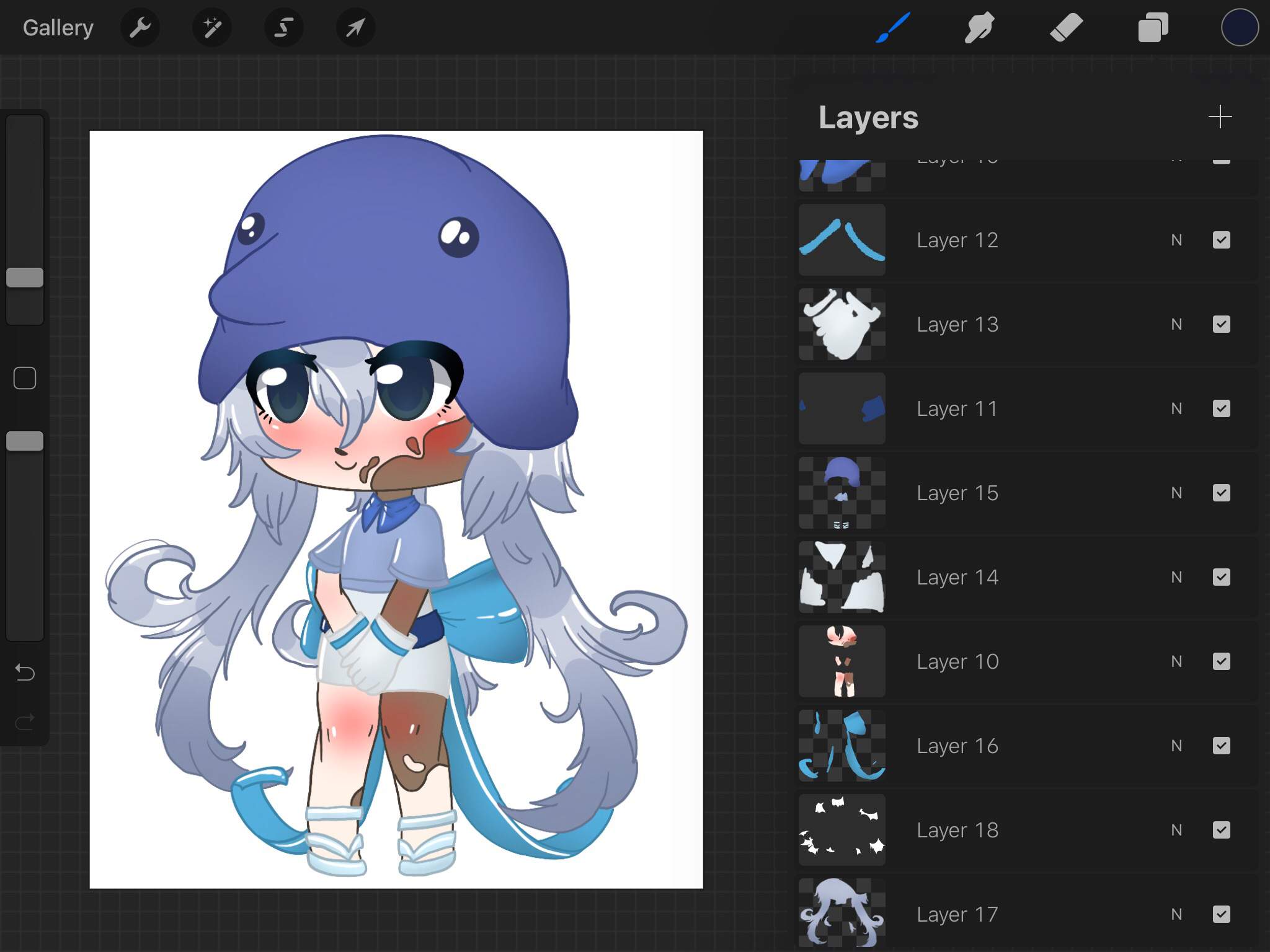1270x952 pixels.
Task: Click the 'Layer 17' name text
Action: [957, 914]
